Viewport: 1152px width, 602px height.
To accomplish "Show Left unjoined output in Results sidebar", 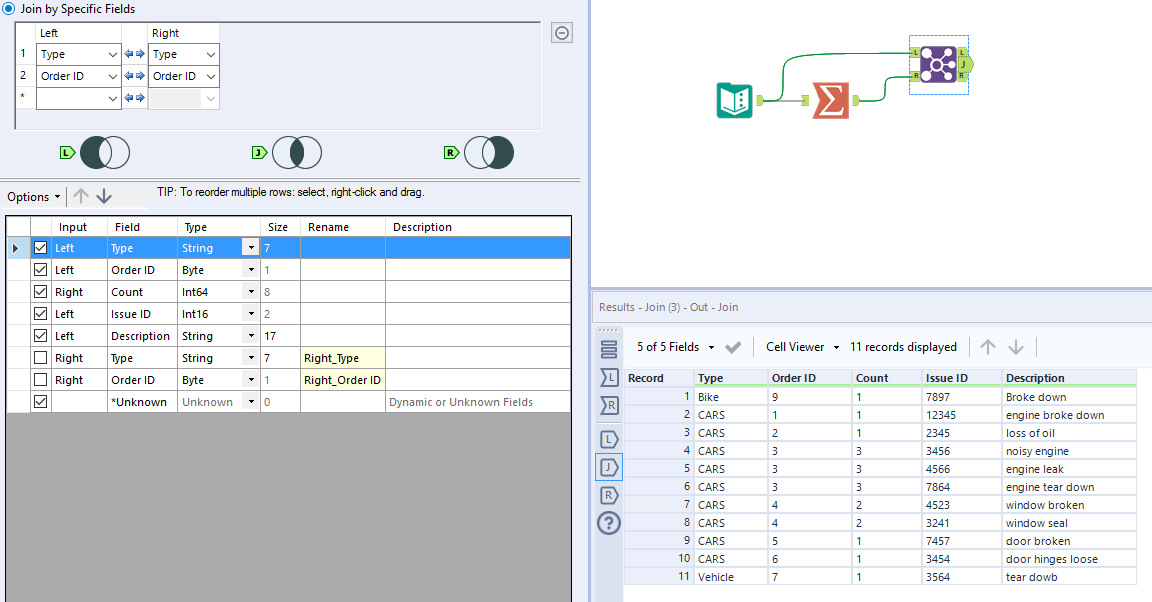I will click(609, 438).
